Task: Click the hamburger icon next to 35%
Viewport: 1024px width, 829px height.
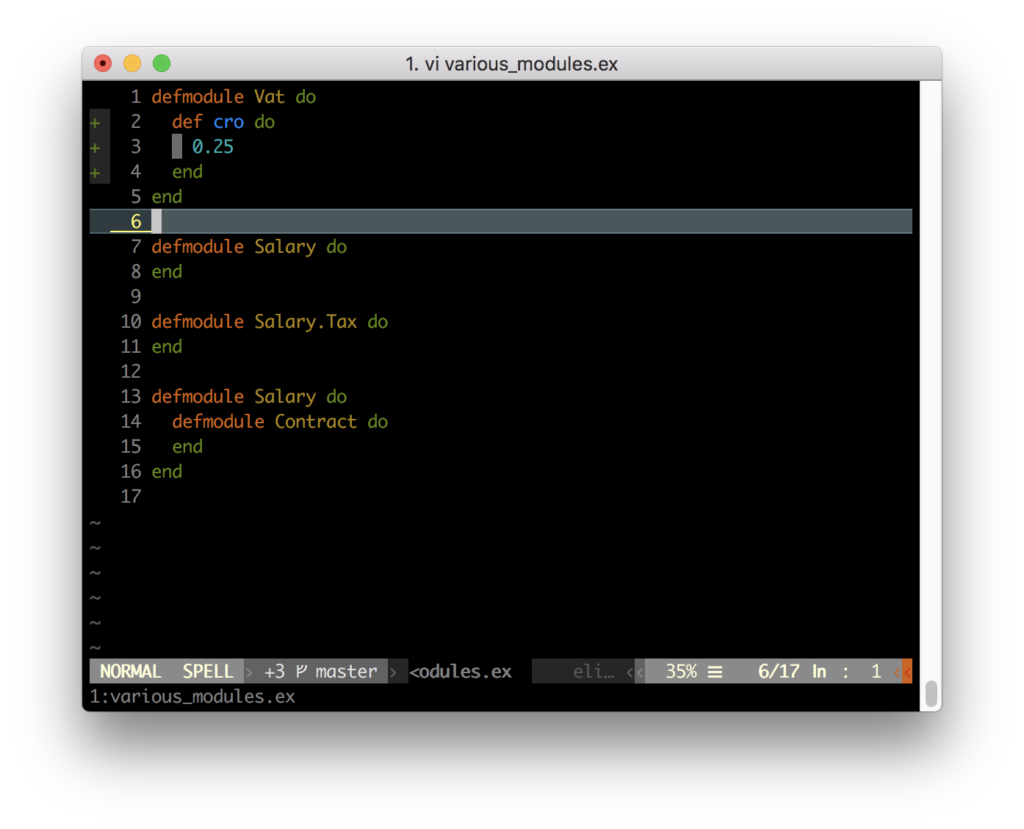Action: tap(717, 671)
